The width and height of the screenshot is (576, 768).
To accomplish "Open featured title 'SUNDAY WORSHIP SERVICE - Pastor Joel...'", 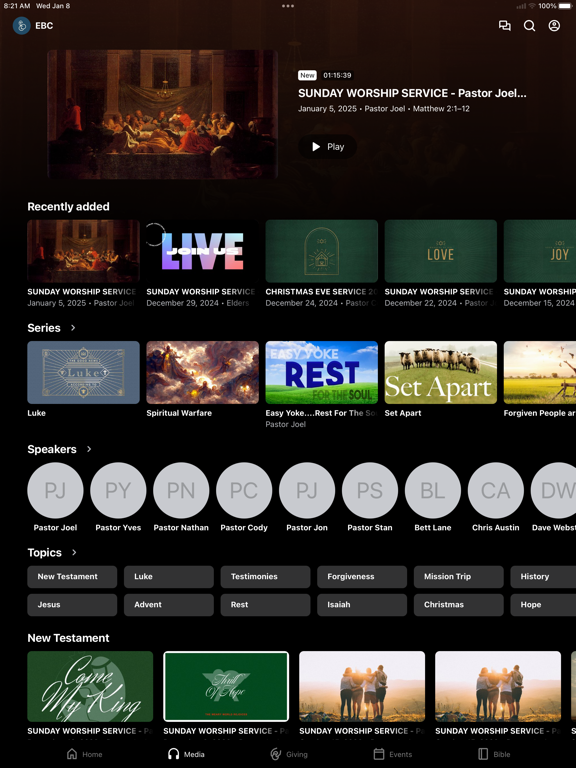I will [412, 93].
